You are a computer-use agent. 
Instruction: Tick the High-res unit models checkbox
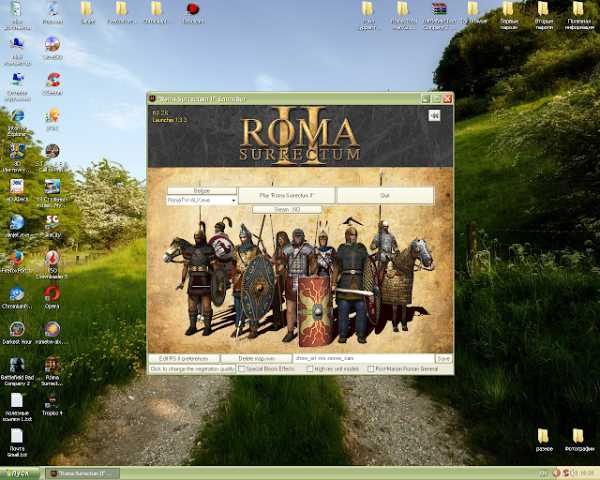(310, 369)
